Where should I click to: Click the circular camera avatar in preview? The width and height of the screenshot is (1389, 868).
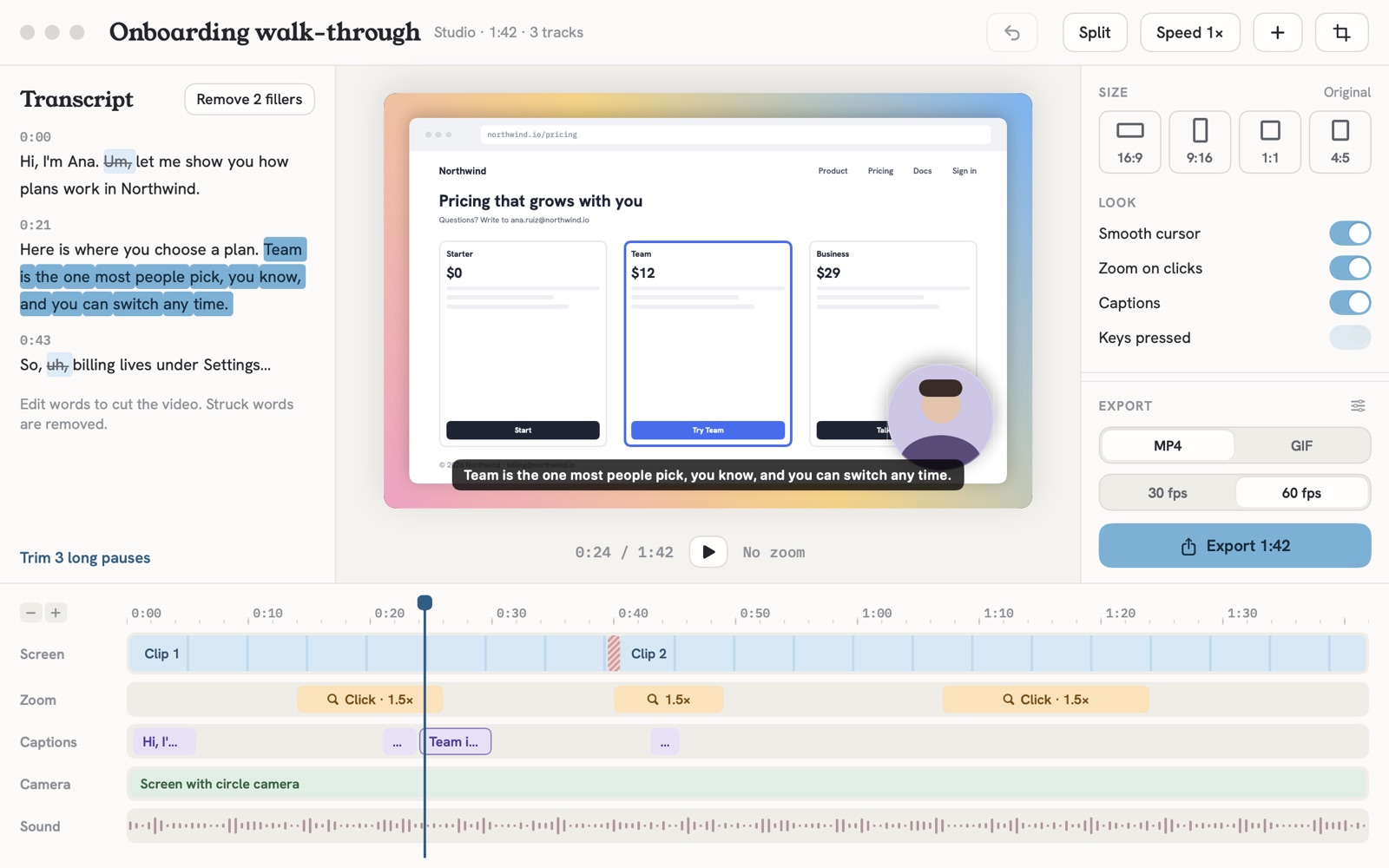(x=940, y=416)
